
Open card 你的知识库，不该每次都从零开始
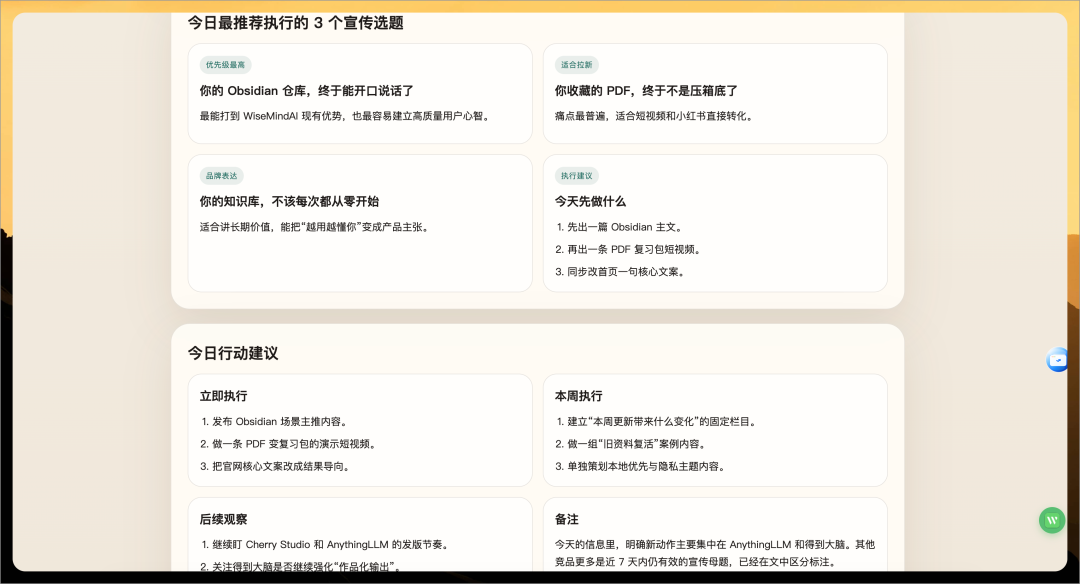point(360,223)
